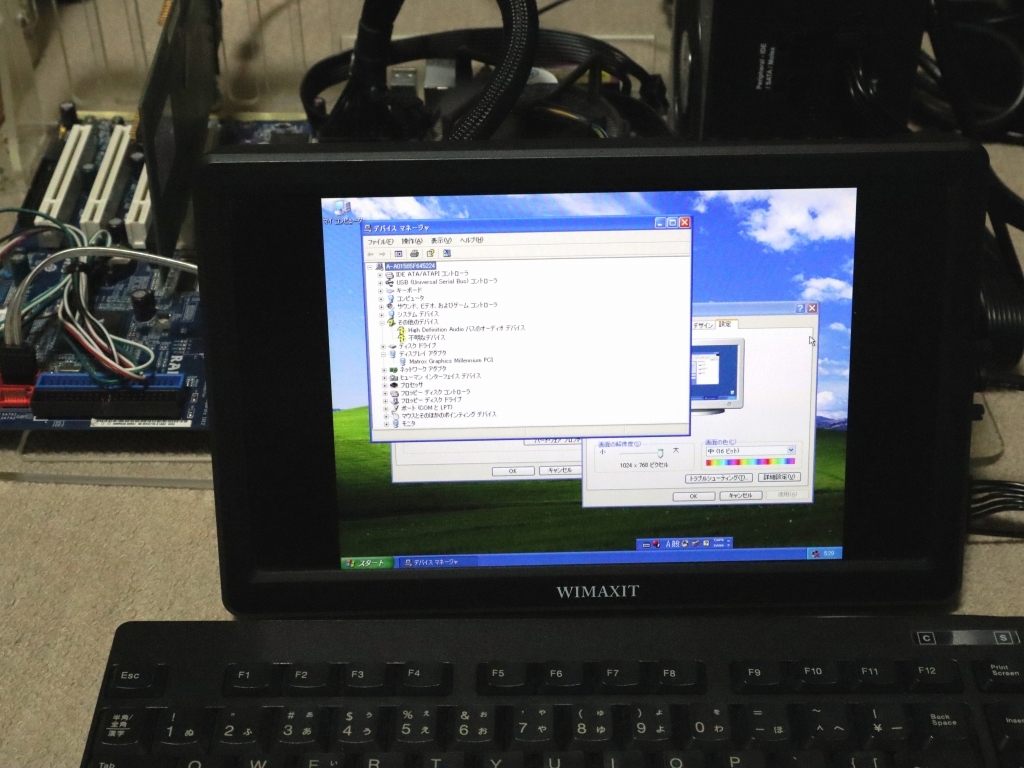Click キャンセル in the display properties dialog
Image resolution: width=1024 pixels, height=768 pixels.
pyautogui.click(x=741, y=496)
